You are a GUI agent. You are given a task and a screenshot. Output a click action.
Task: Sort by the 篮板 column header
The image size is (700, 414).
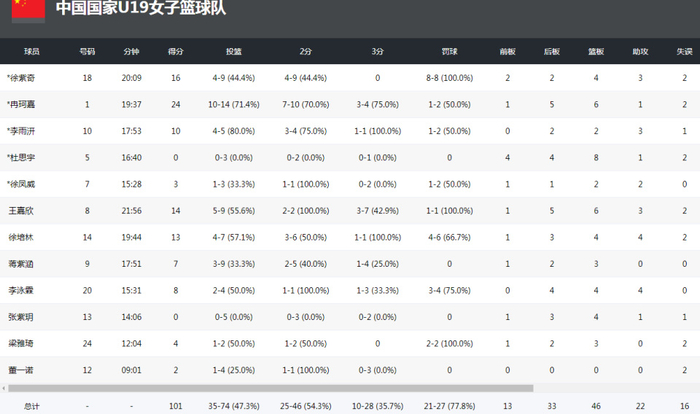click(596, 50)
